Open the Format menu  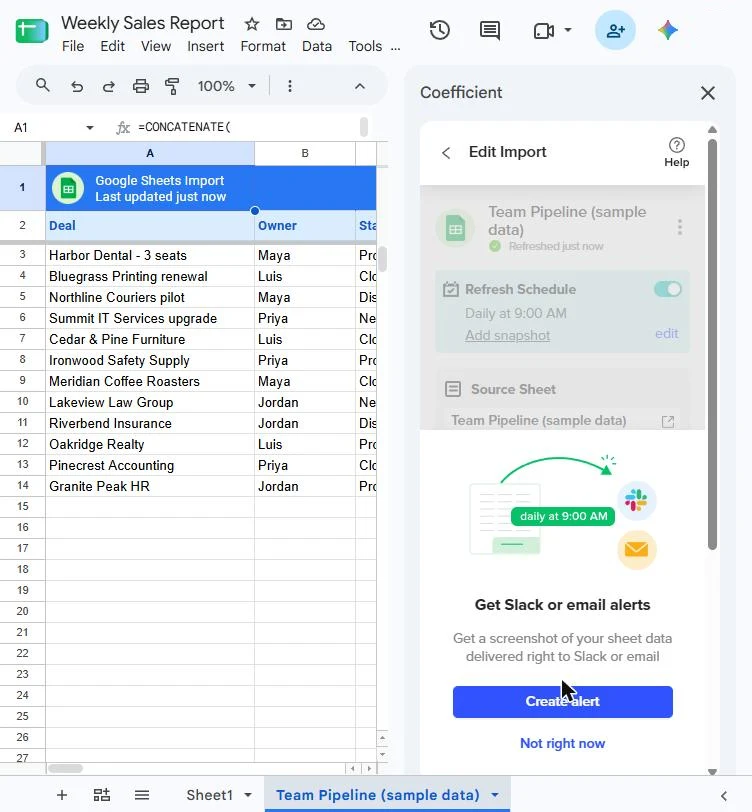pyautogui.click(x=263, y=46)
